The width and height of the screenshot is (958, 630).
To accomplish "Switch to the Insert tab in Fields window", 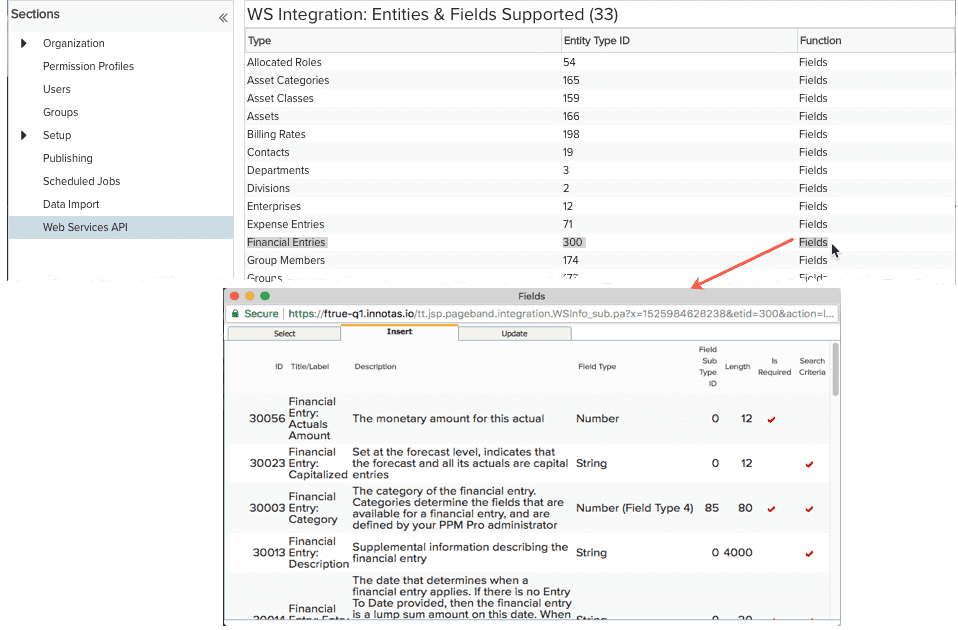I will tap(400, 332).
